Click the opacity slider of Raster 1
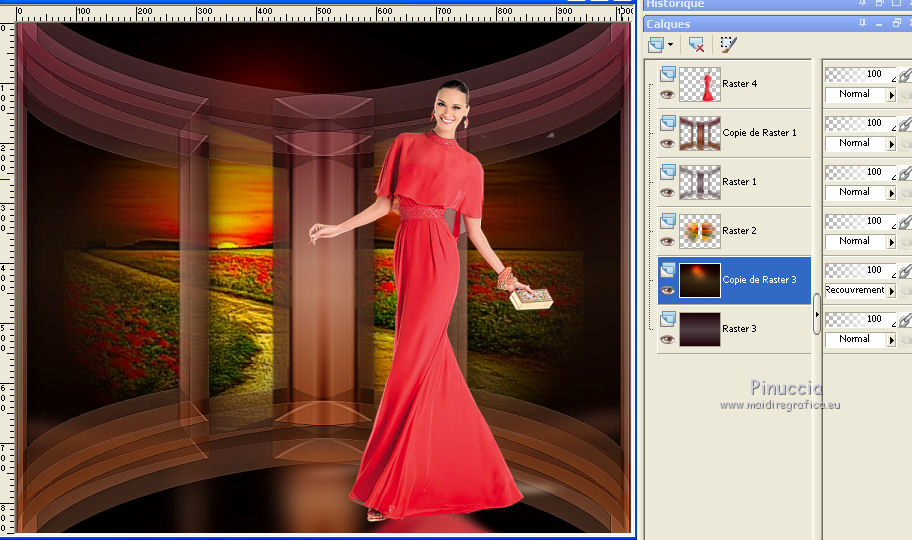The image size is (912, 540). [860, 172]
